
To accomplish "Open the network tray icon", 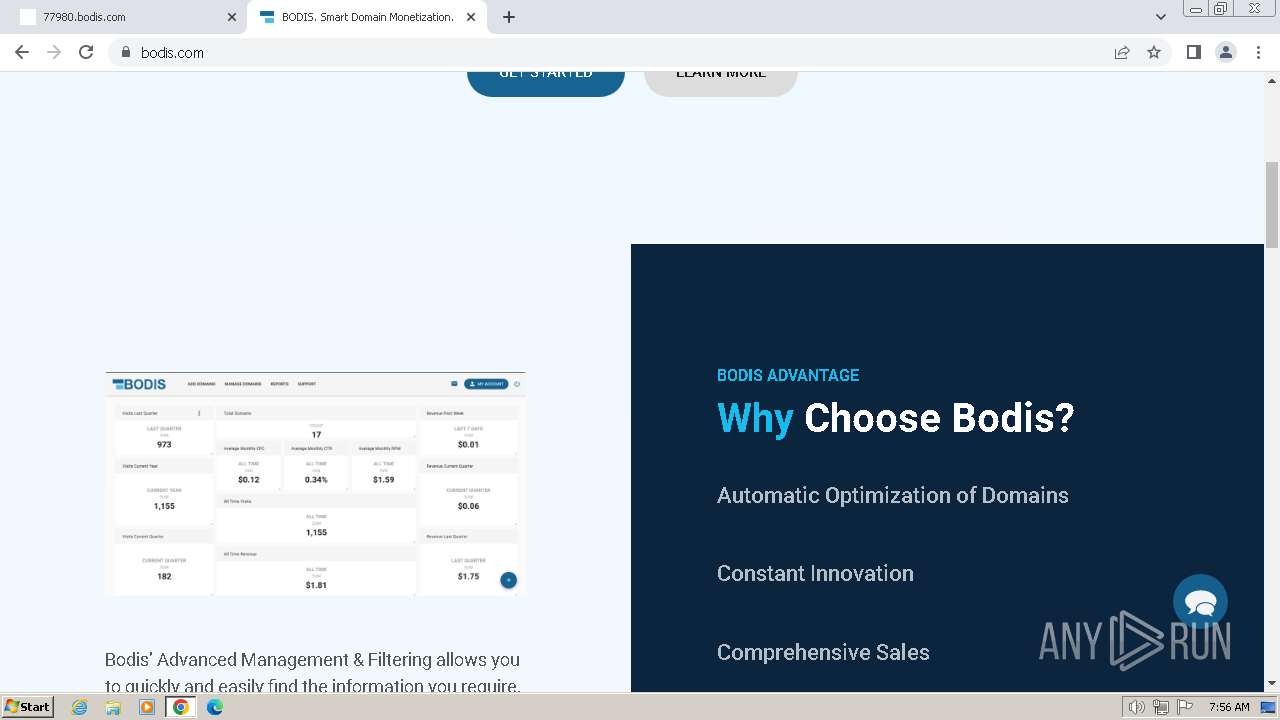I will point(1161,707).
